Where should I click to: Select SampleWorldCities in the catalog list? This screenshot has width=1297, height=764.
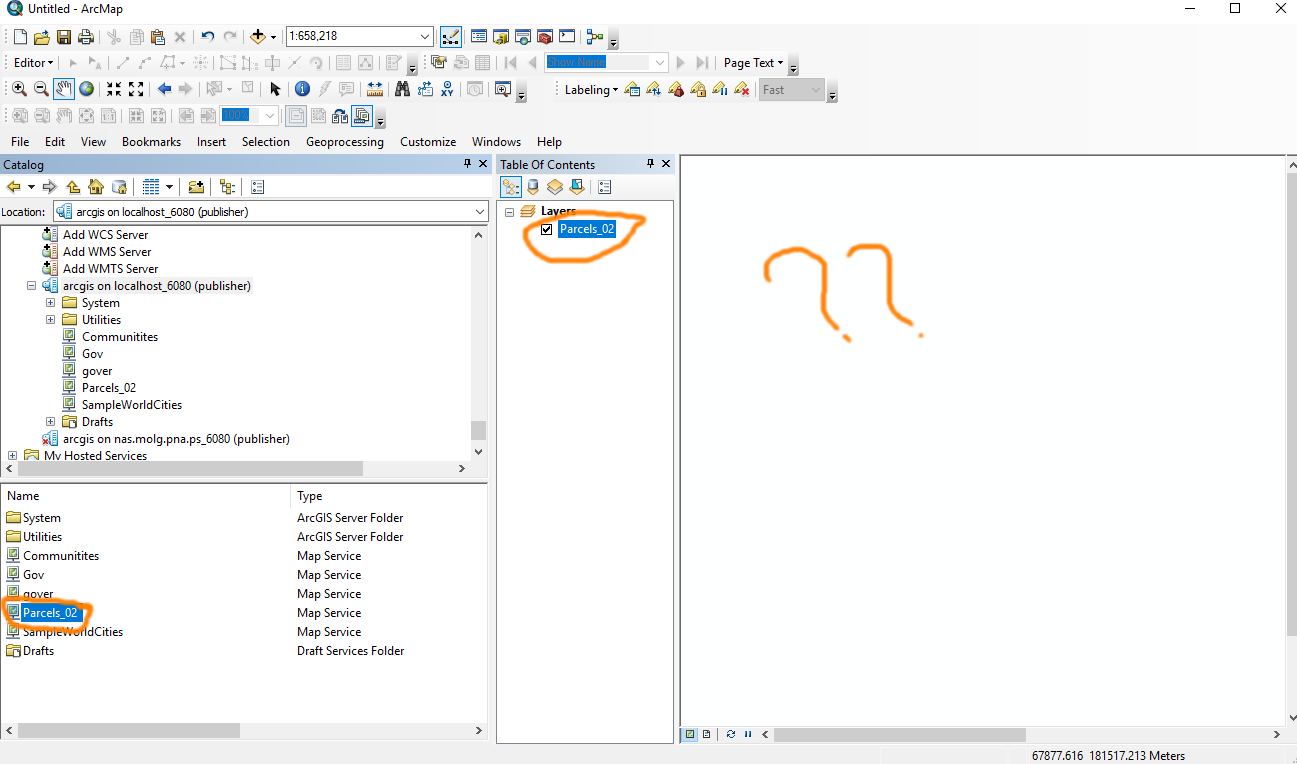point(73,632)
